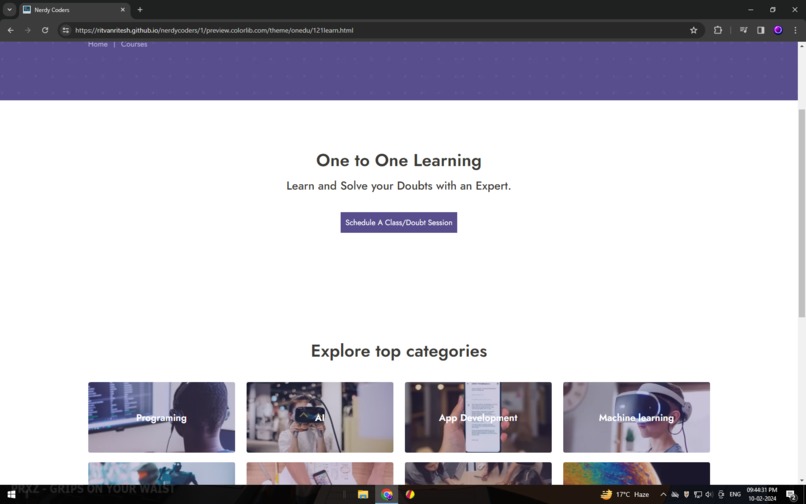Viewport: 806px width, 504px height.
Task: Click Learn and Solve your Doubts subtitle
Action: pos(398,186)
